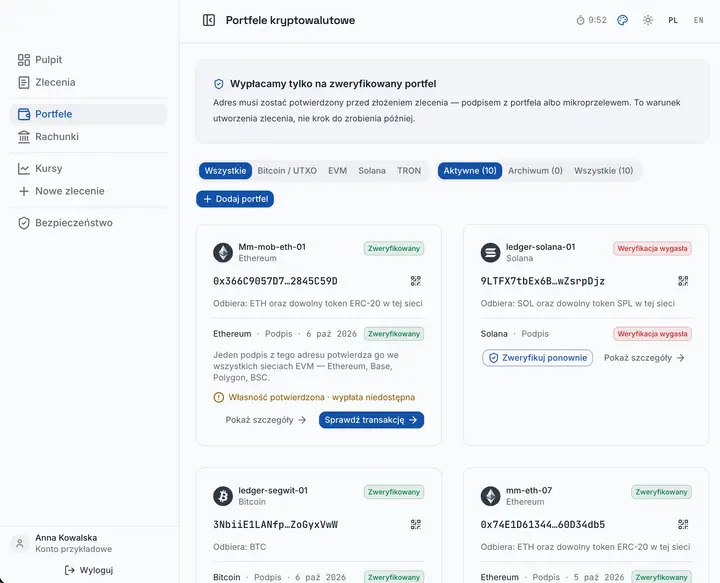Show Wszystkie (10) wallets
This screenshot has width=720, height=583.
click(603, 171)
